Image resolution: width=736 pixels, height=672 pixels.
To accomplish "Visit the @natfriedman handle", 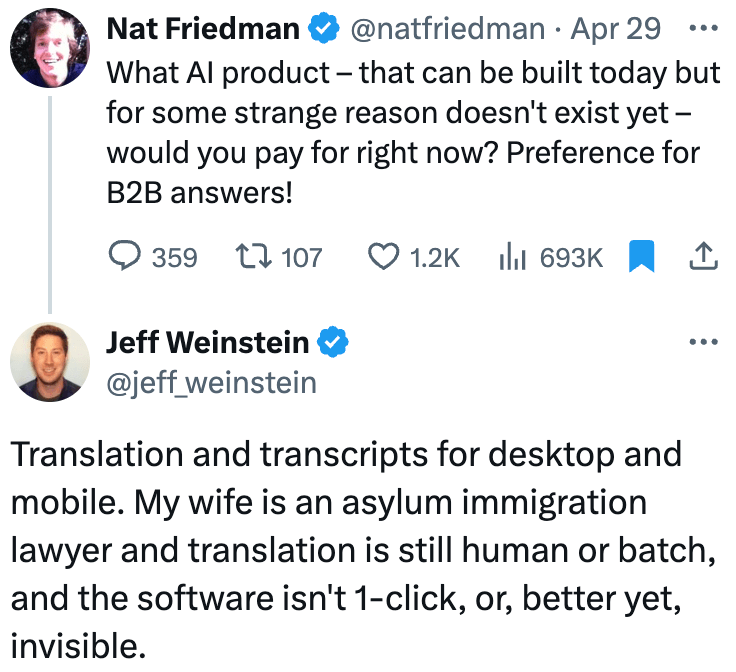I will 450,29.
